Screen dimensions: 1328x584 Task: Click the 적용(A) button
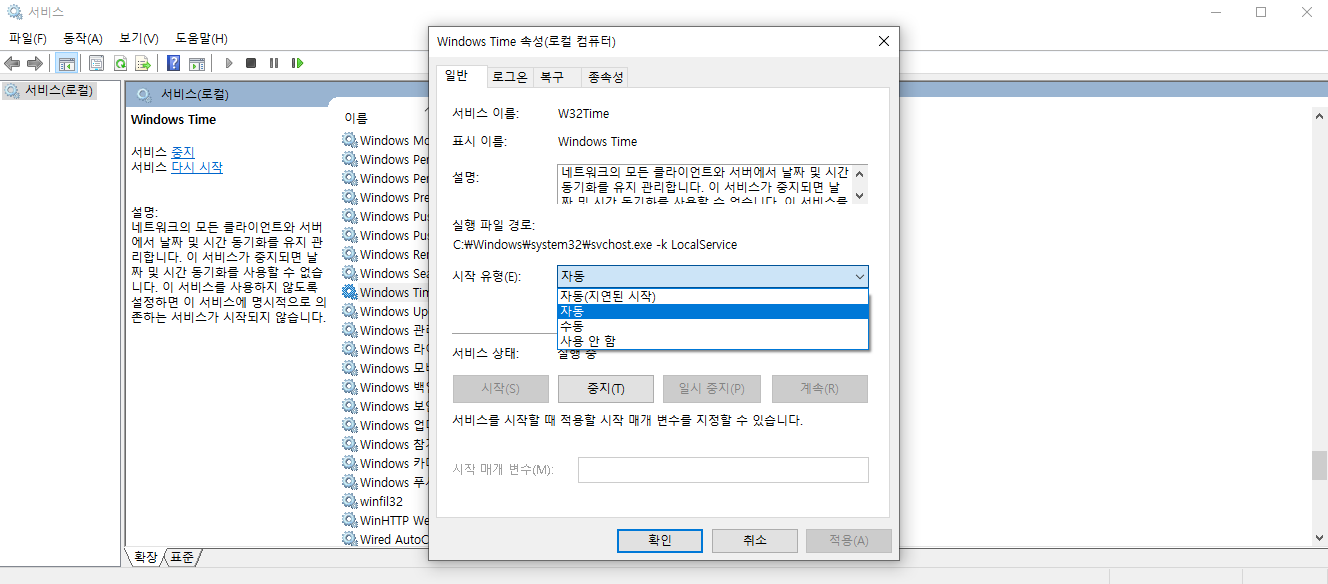[848, 540]
